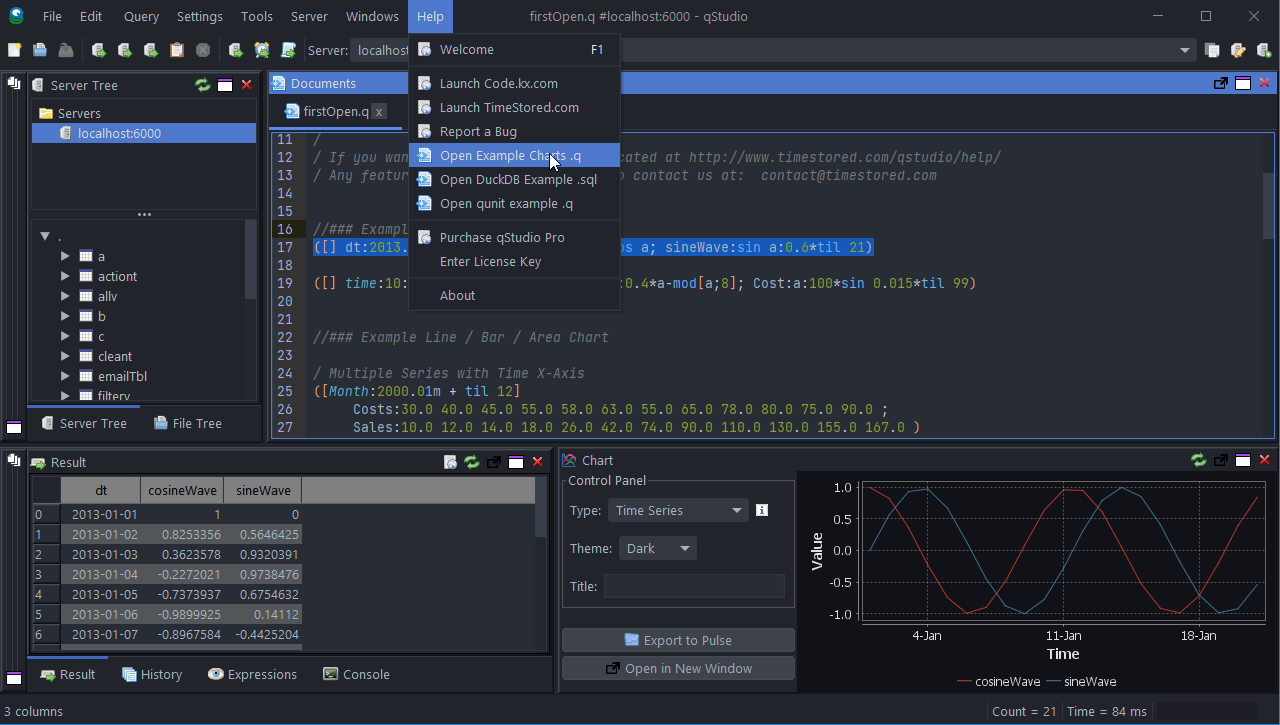Choose Purchase qStudio Pro
This screenshot has height=725, width=1280.
click(514, 237)
